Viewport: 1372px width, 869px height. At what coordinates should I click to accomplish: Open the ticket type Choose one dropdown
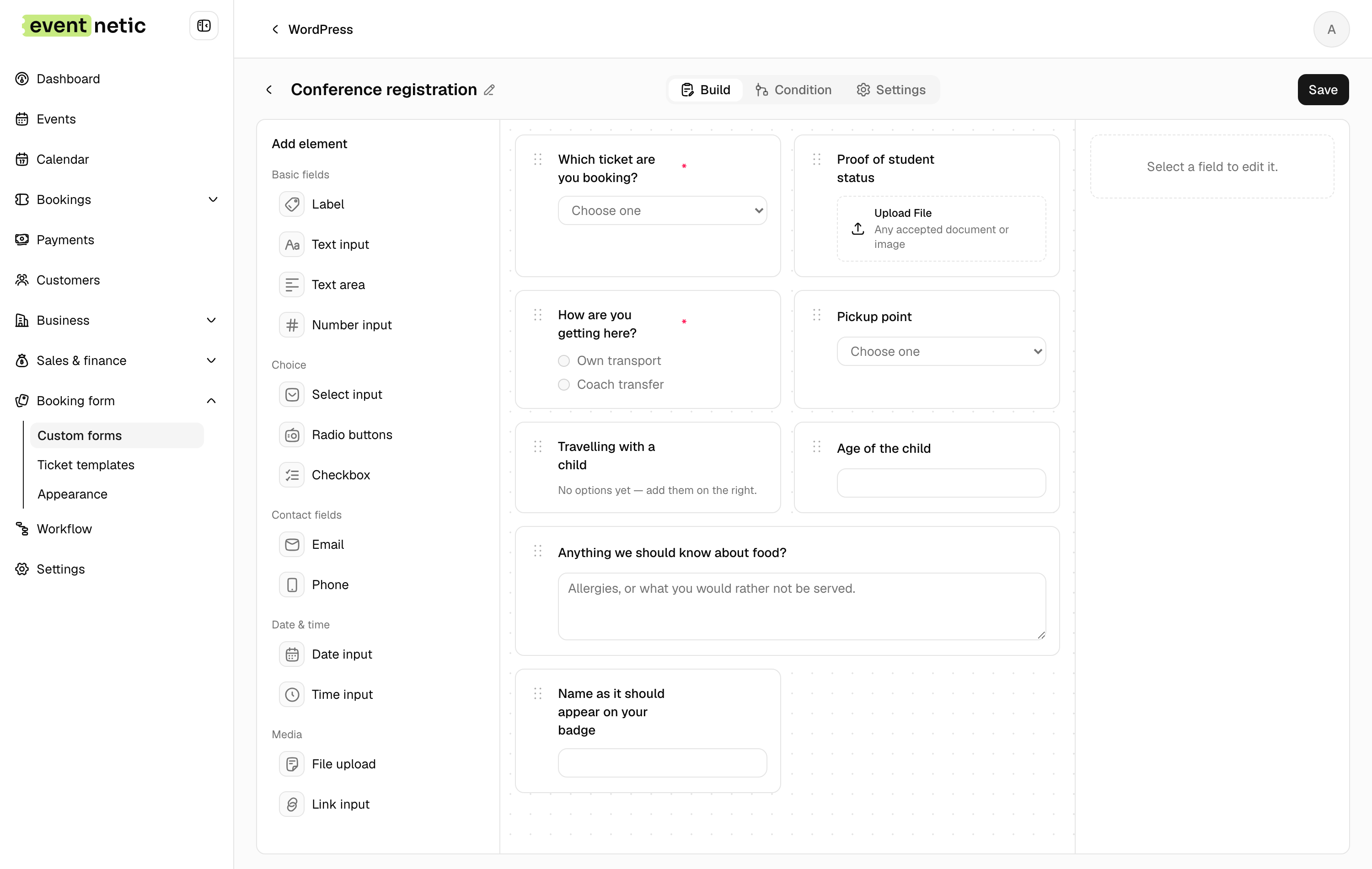click(x=662, y=210)
